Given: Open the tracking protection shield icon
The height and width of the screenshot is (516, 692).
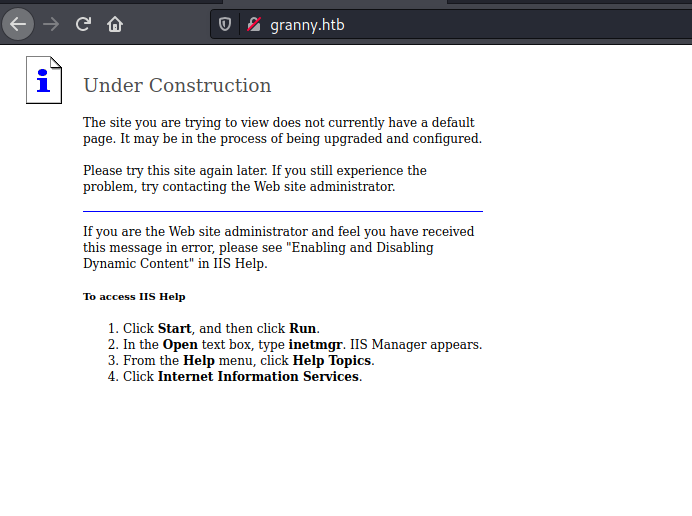Looking at the screenshot, I should 225,24.
